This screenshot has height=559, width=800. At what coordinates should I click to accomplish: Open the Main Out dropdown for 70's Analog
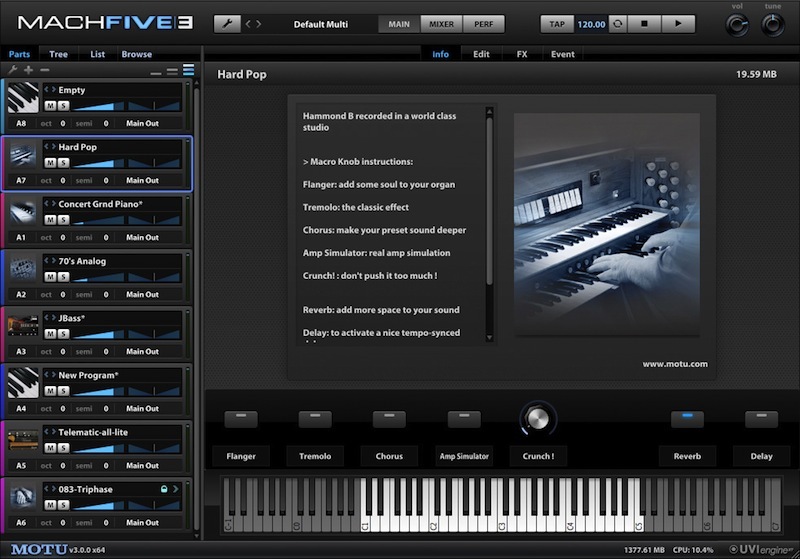click(x=142, y=294)
